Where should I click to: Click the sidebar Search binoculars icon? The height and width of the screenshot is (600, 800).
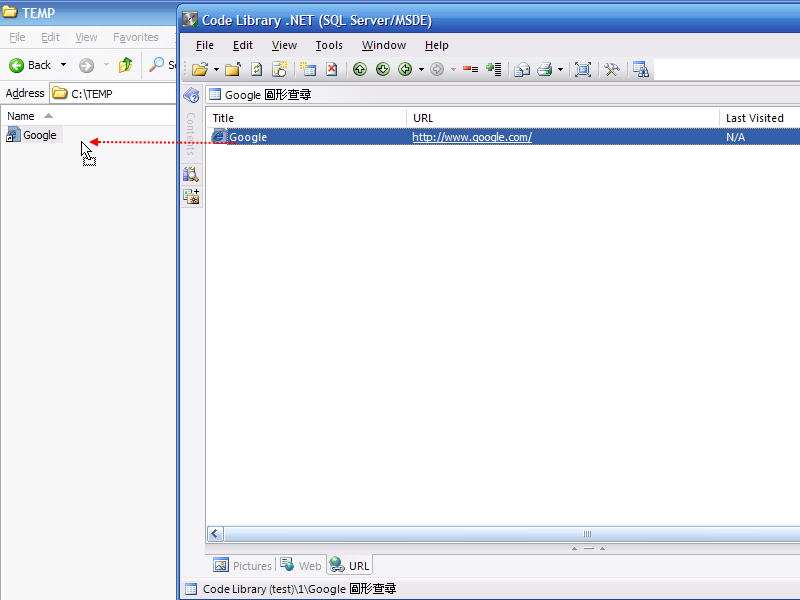pos(191,174)
